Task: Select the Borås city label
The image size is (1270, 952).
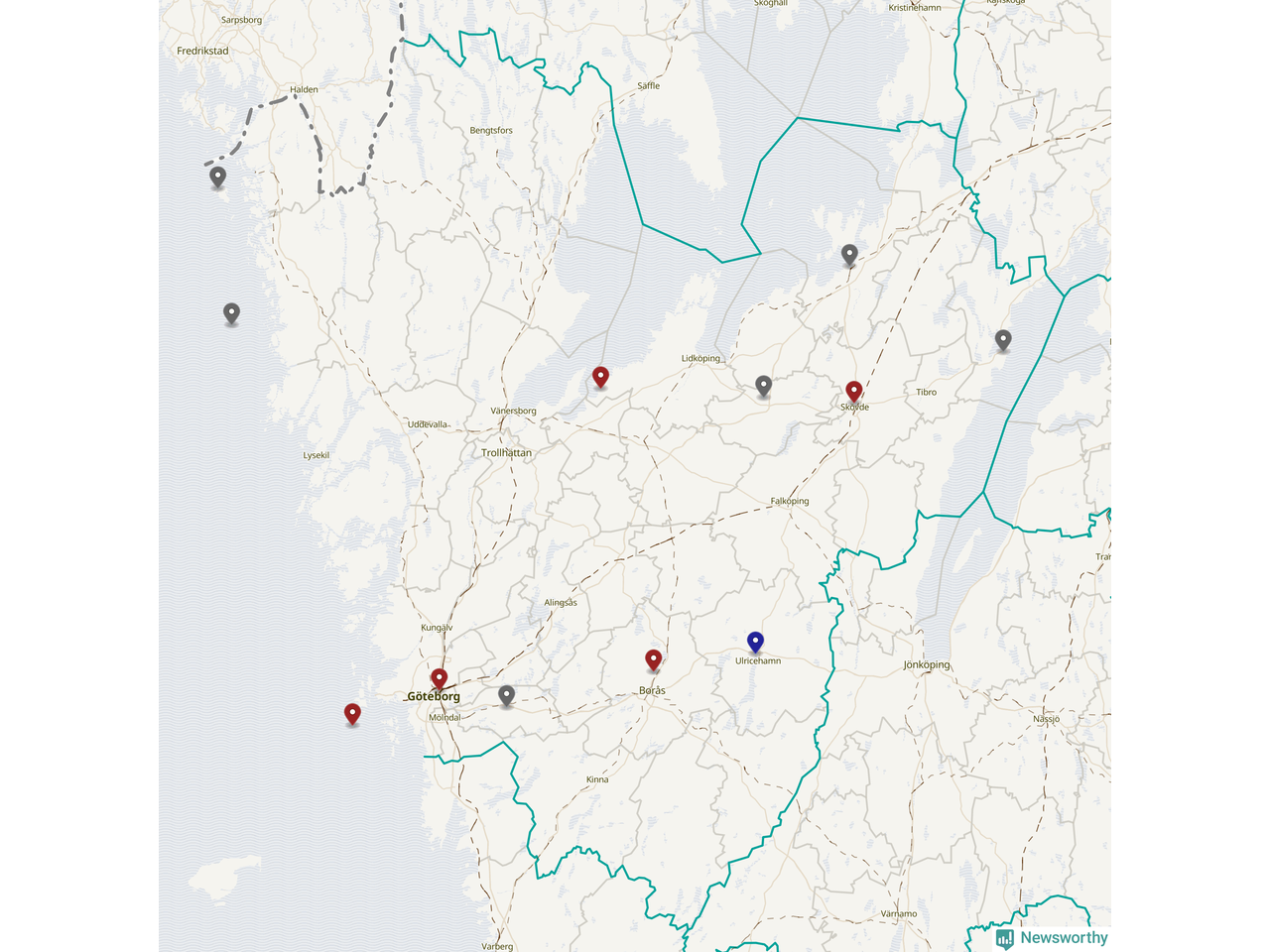Action: pyautogui.click(x=652, y=690)
